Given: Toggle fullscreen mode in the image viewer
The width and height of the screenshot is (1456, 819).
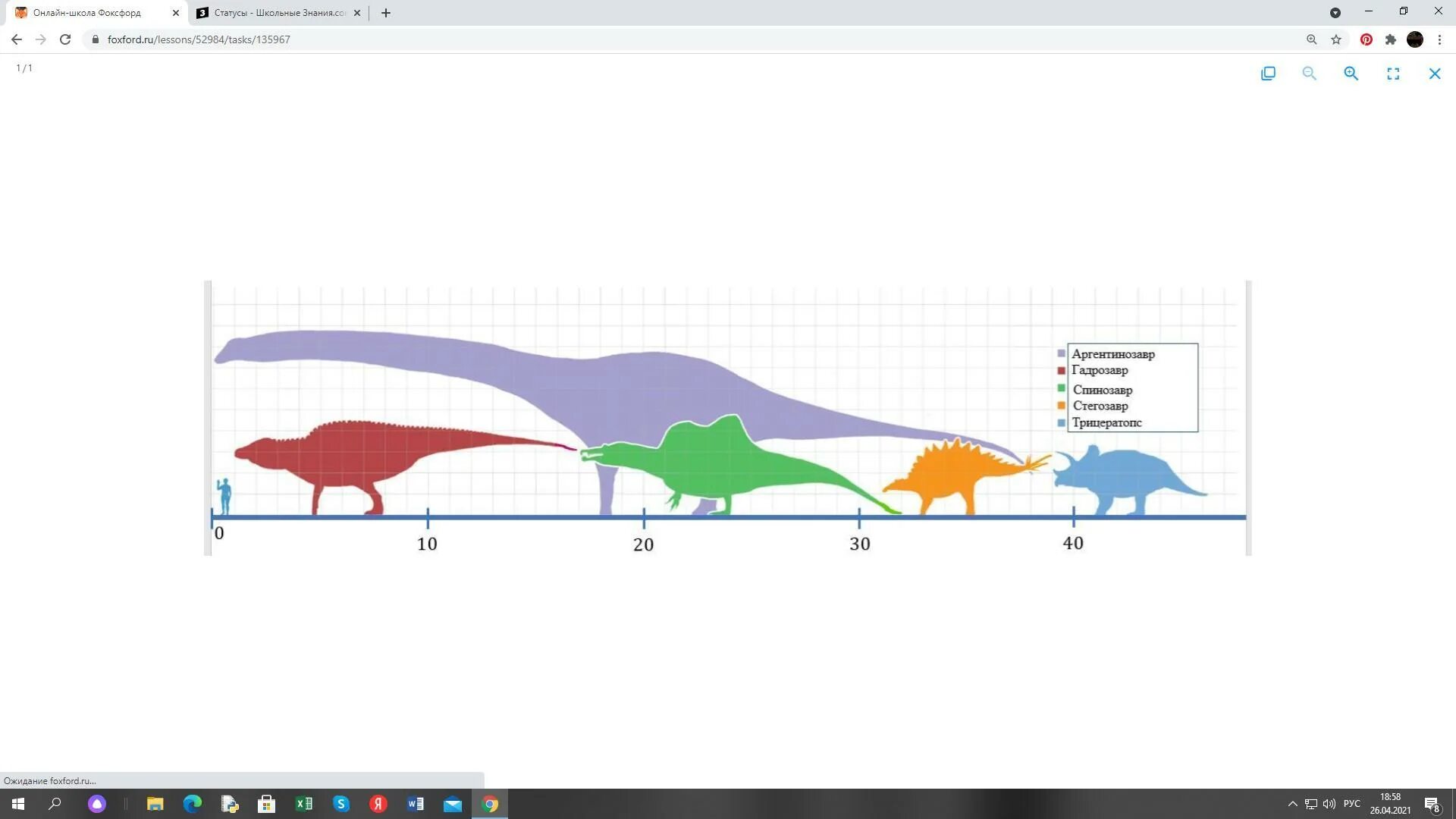Looking at the screenshot, I should (x=1393, y=74).
